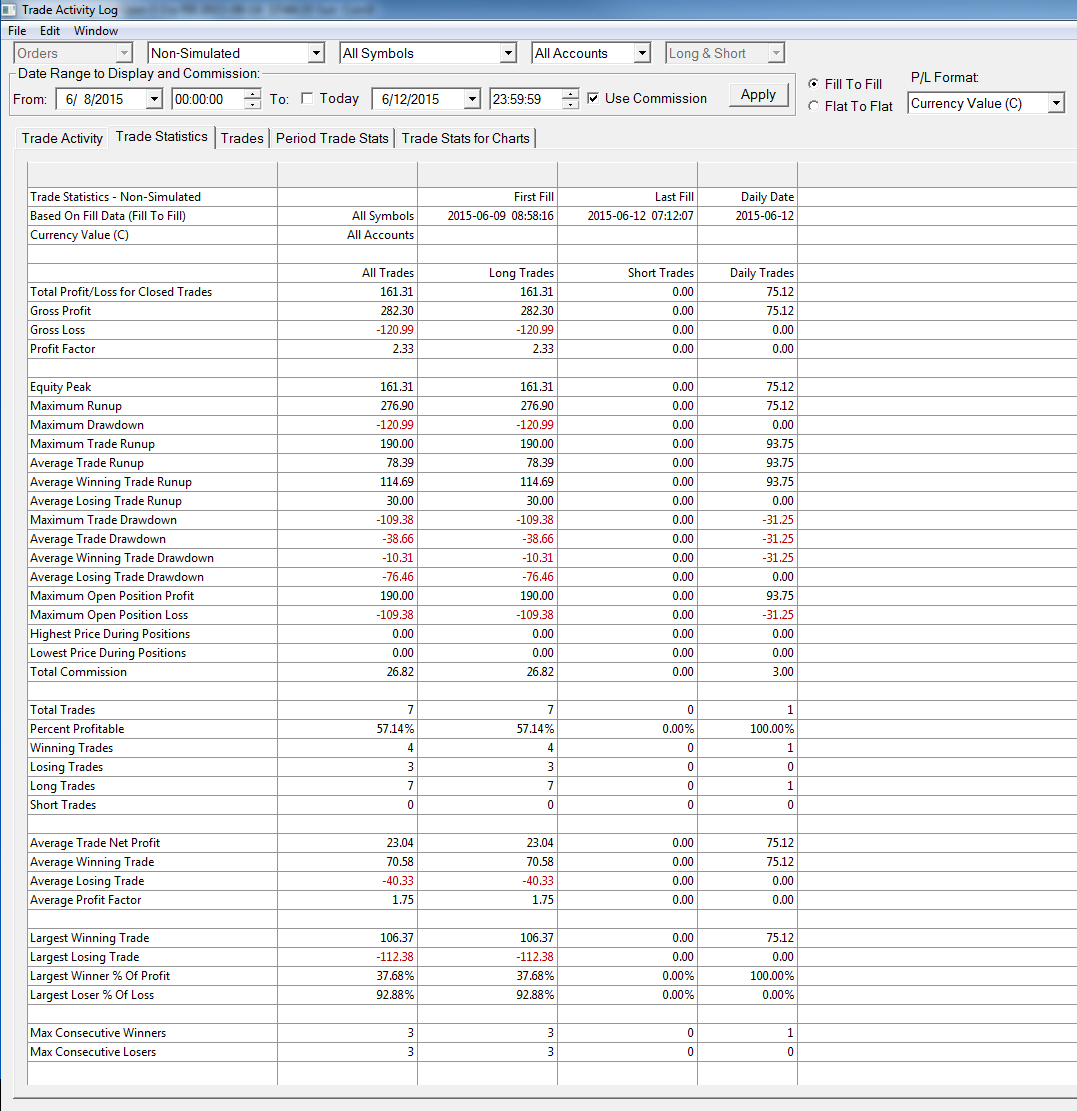This screenshot has width=1077, height=1111.
Task: Click the 'Profit Factor' row label
Action: [62, 349]
